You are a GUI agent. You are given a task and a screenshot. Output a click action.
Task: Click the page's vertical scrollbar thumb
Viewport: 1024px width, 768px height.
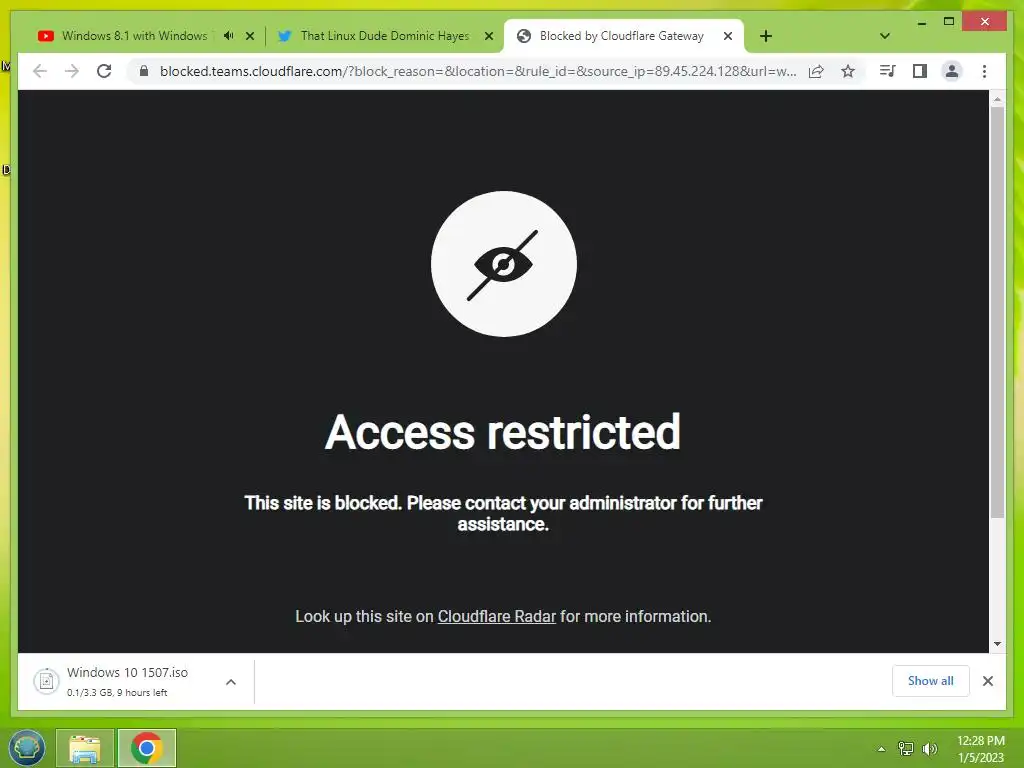997,312
